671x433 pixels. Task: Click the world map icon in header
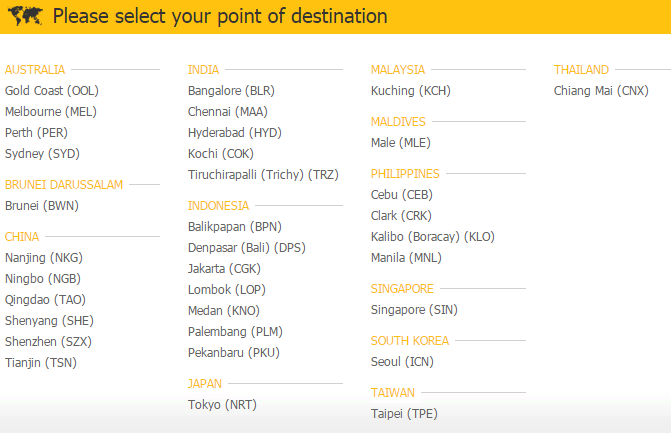click(25, 16)
